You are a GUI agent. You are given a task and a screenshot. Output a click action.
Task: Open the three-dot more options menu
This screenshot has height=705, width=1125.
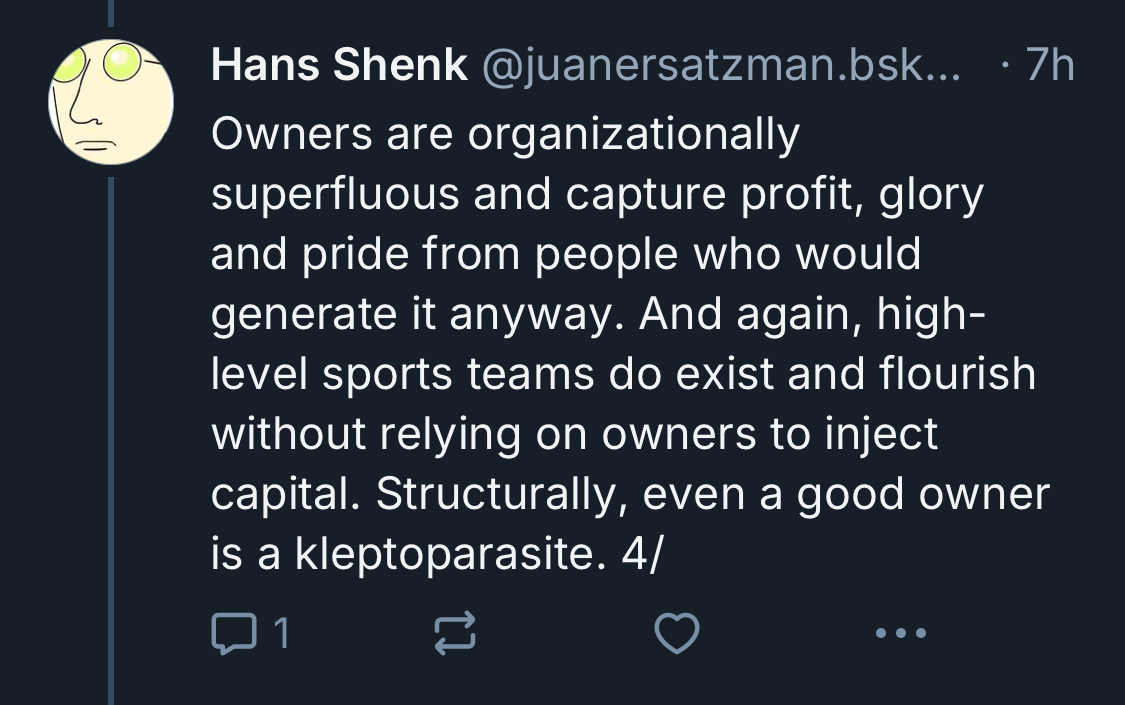(900, 632)
